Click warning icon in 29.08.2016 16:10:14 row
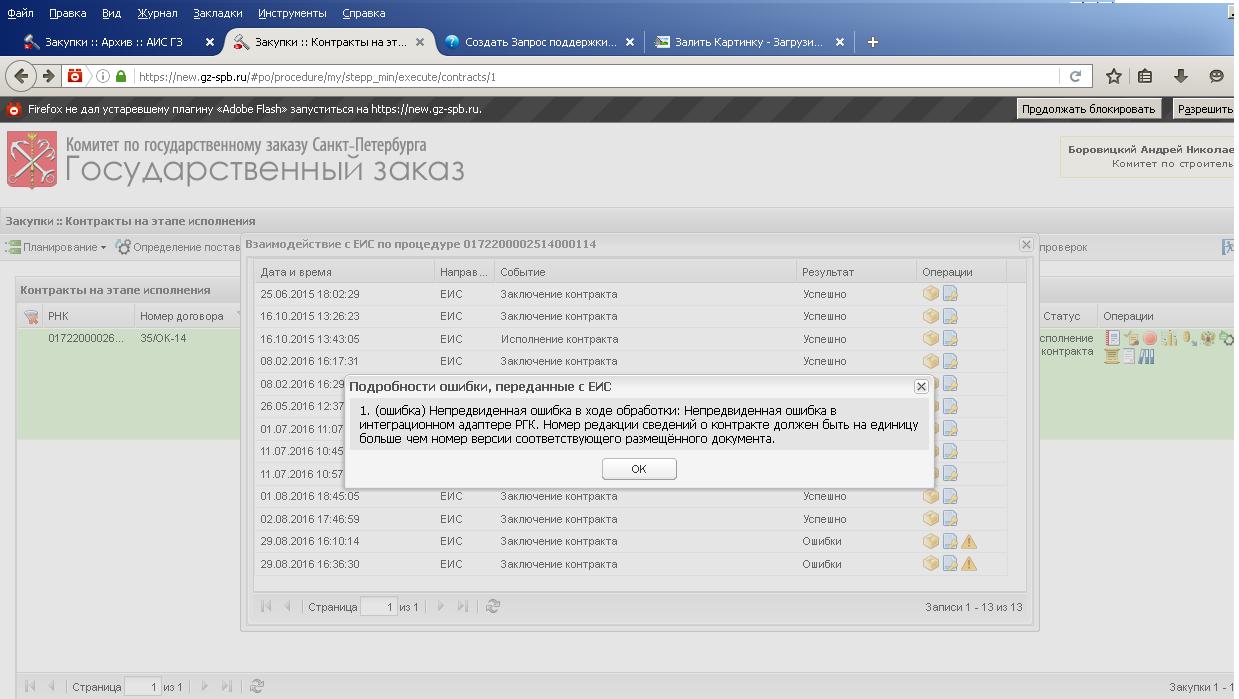This screenshot has height=699, width=1239. pyautogui.click(x=968, y=542)
